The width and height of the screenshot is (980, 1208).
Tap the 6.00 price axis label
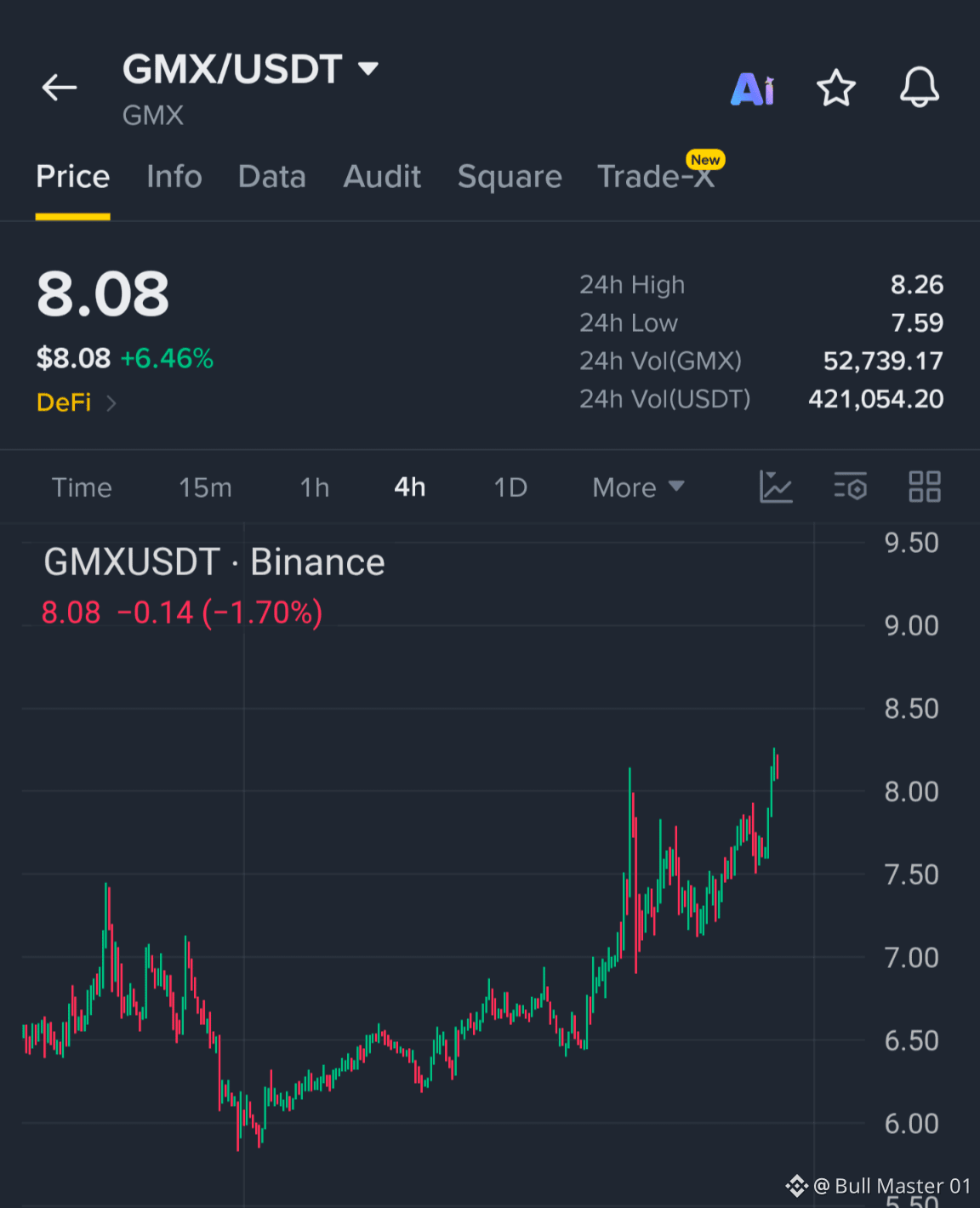click(911, 1124)
